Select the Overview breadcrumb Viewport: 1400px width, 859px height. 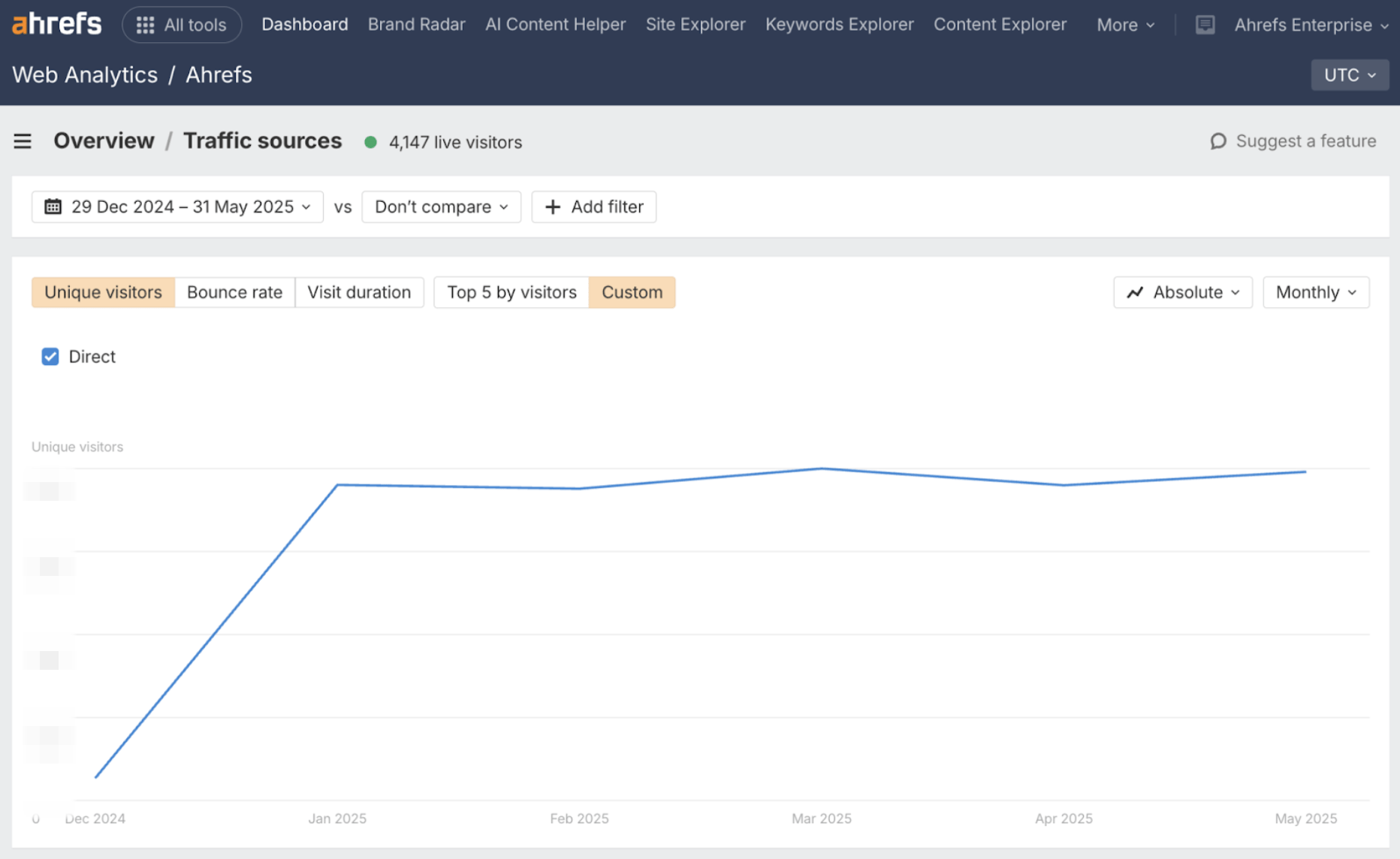click(104, 140)
